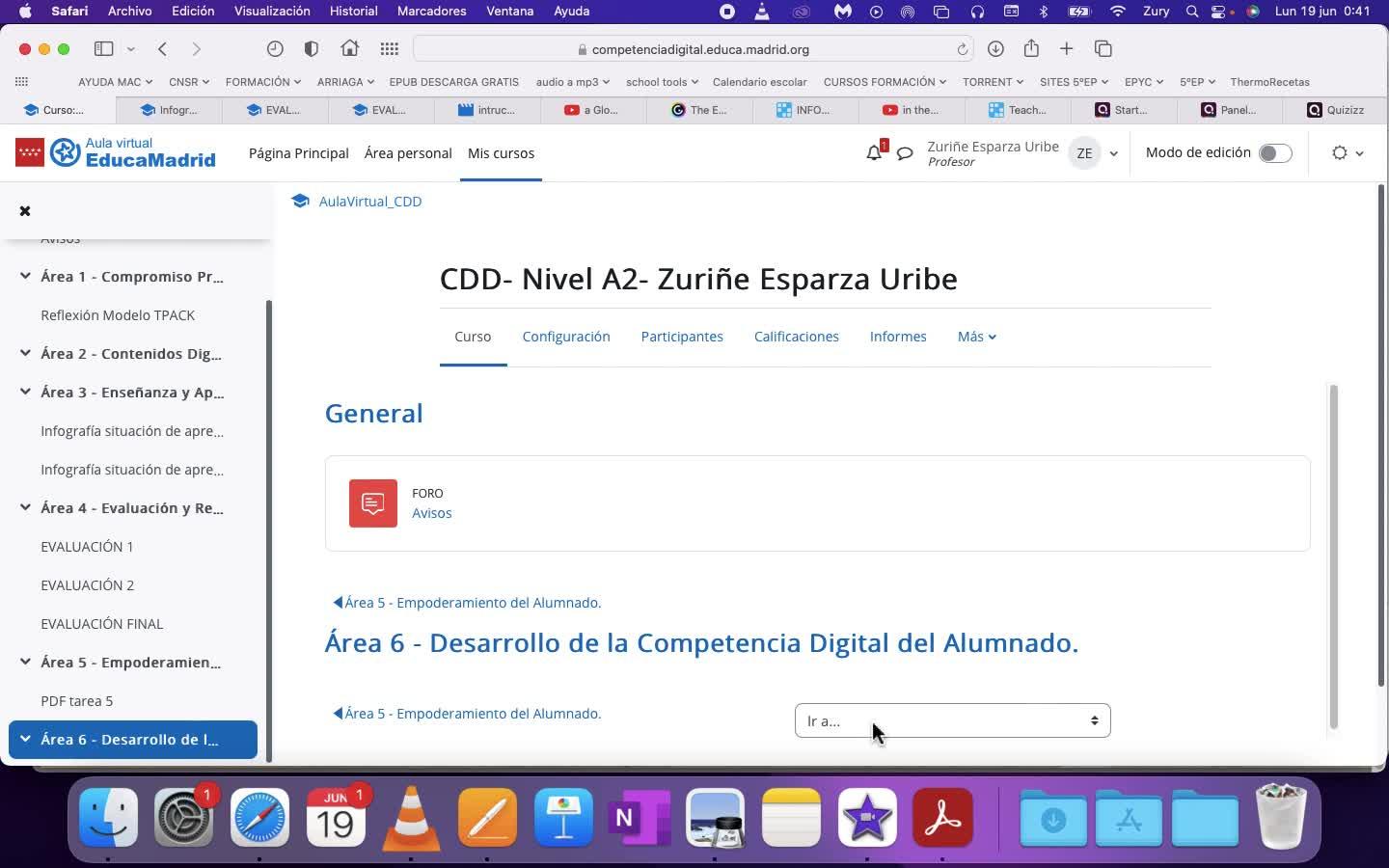Open the AulaVirtual_CDD breadcrumb link
1389x868 pixels.
click(x=369, y=202)
